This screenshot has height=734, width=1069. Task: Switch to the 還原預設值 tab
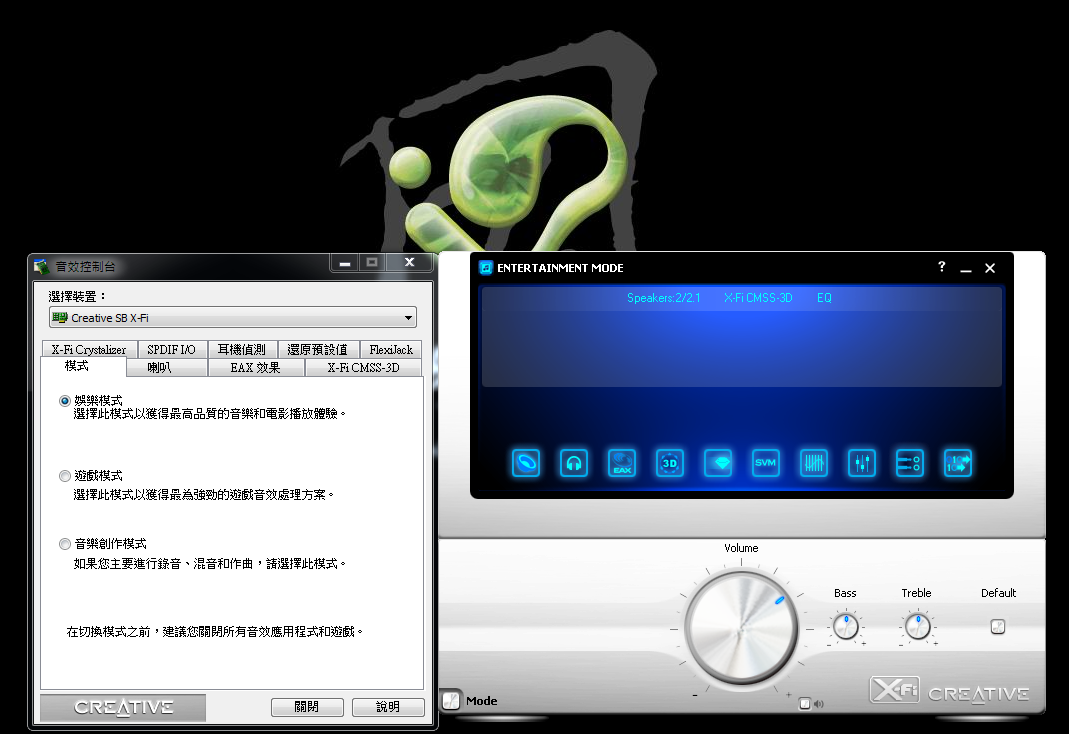tap(318, 349)
